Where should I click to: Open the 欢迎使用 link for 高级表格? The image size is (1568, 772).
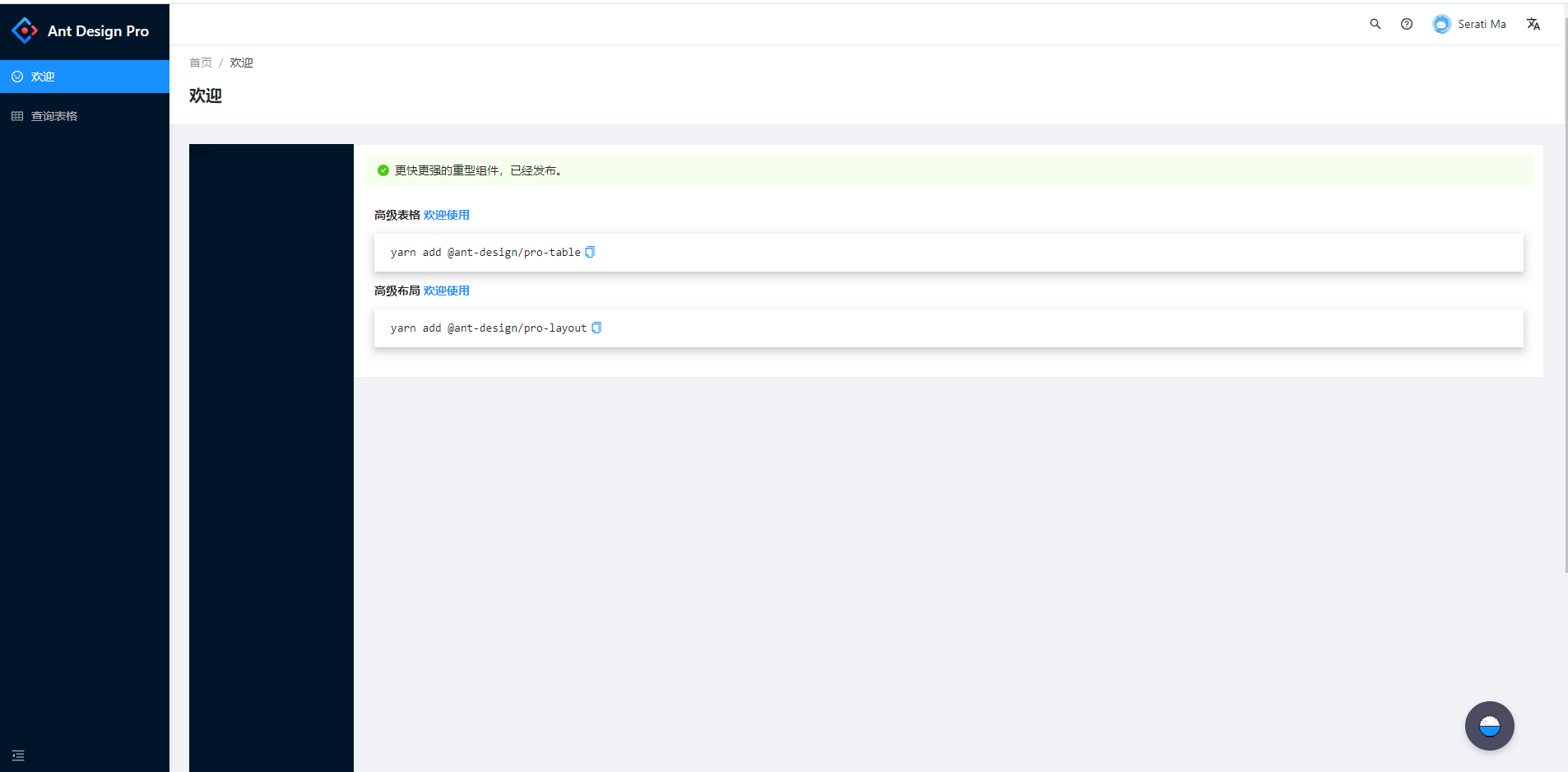coord(447,214)
